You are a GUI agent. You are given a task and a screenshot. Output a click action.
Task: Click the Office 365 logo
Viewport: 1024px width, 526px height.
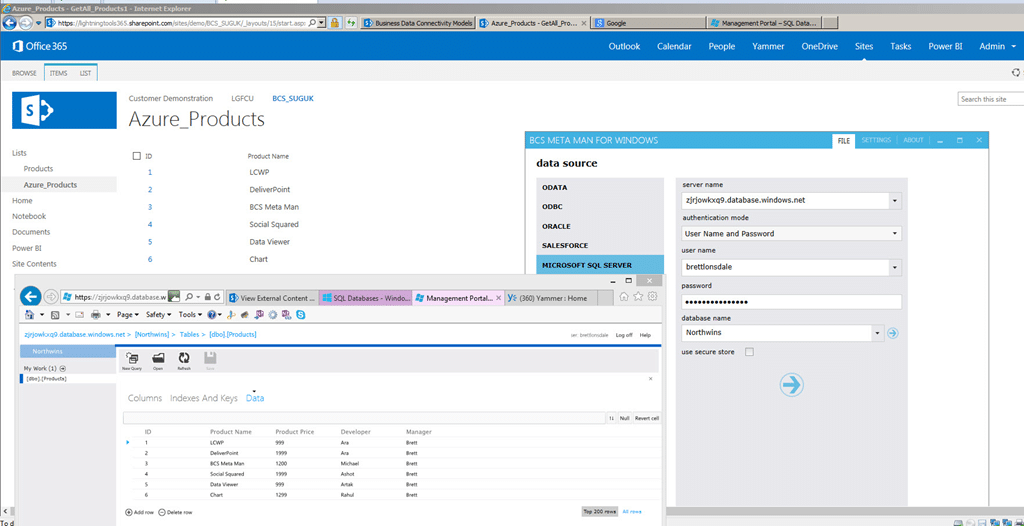point(40,46)
